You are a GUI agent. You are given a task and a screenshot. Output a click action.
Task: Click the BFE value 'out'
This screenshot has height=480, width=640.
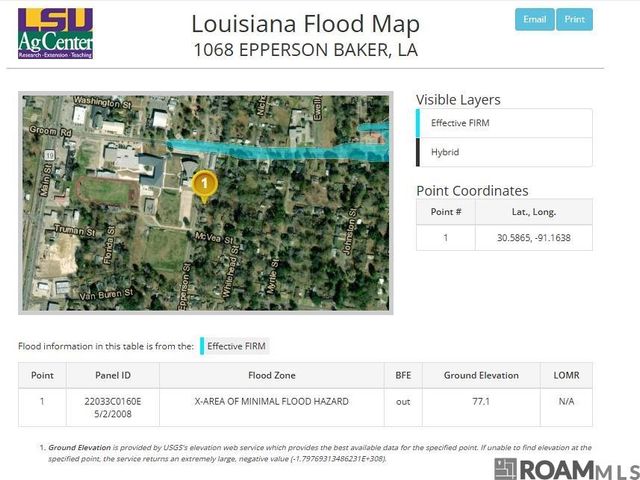tap(403, 402)
